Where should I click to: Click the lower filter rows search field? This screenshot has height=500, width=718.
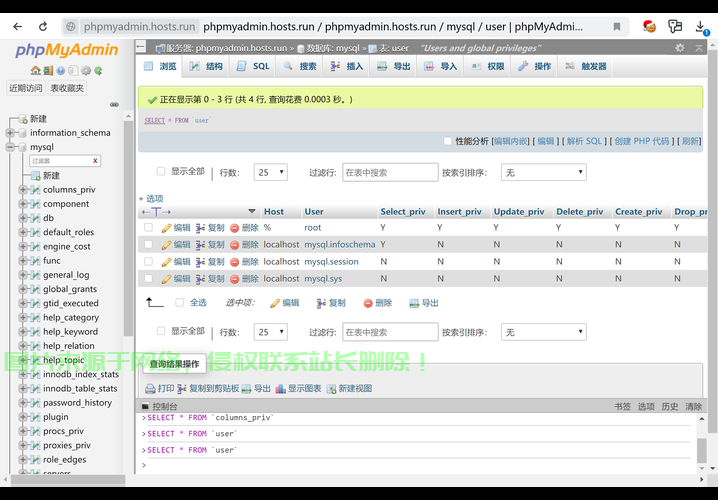(x=390, y=332)
